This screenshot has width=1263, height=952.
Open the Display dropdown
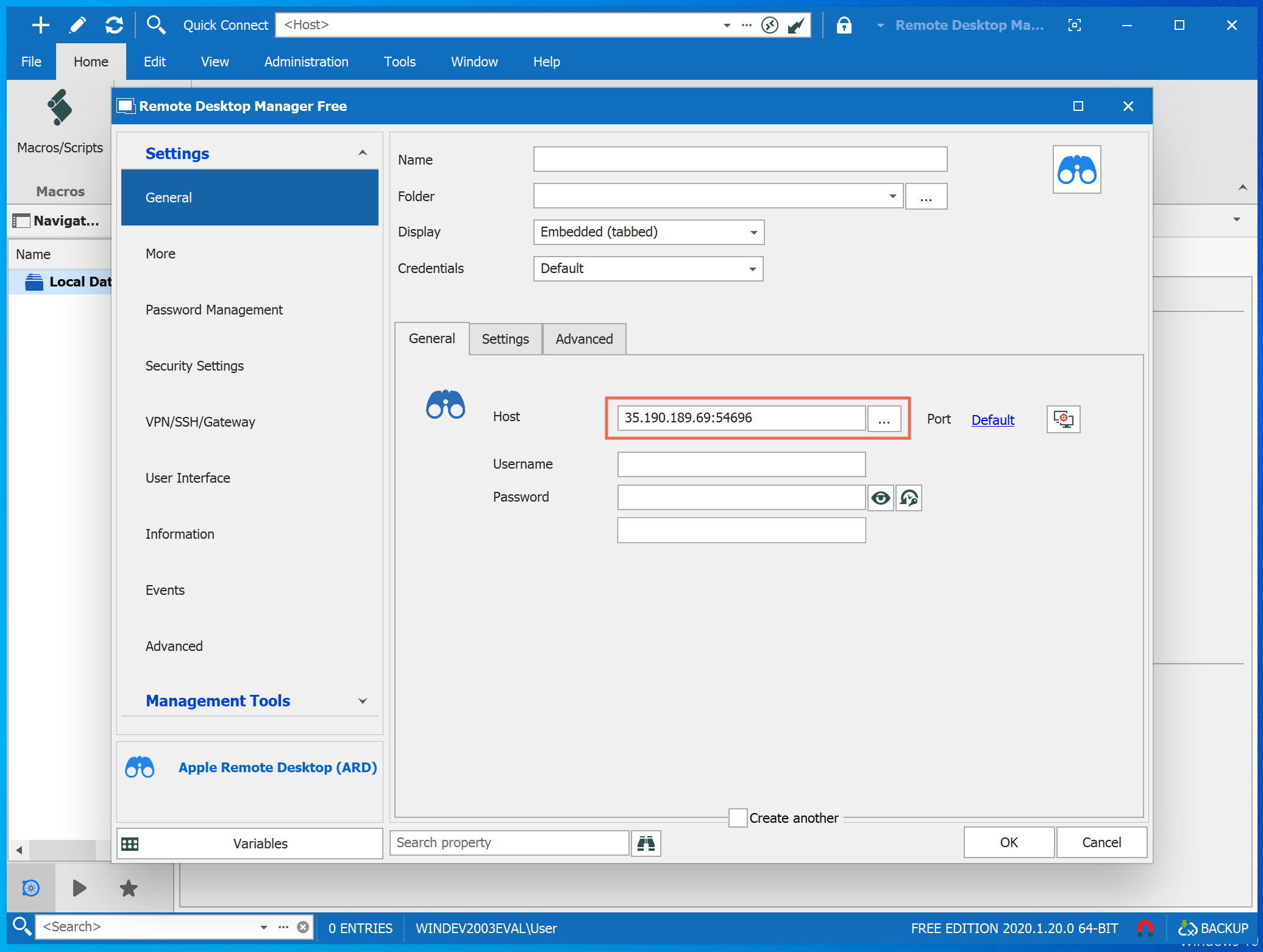tap(649, 232)
